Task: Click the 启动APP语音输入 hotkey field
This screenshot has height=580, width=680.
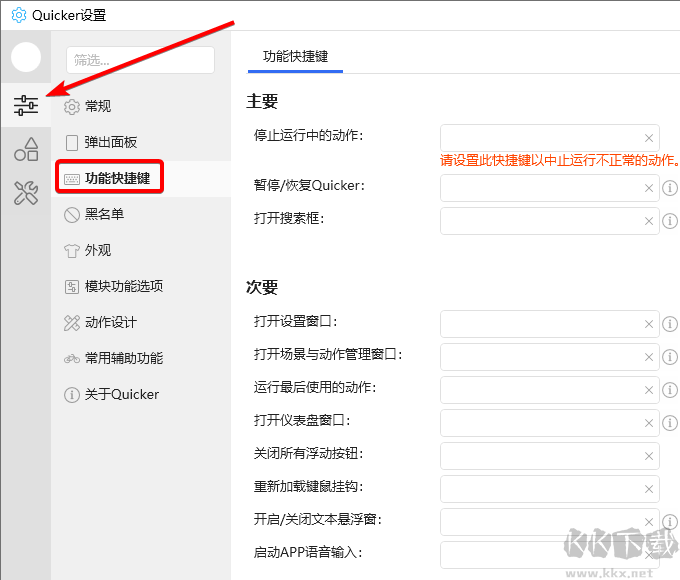Action: pos(550,554)
